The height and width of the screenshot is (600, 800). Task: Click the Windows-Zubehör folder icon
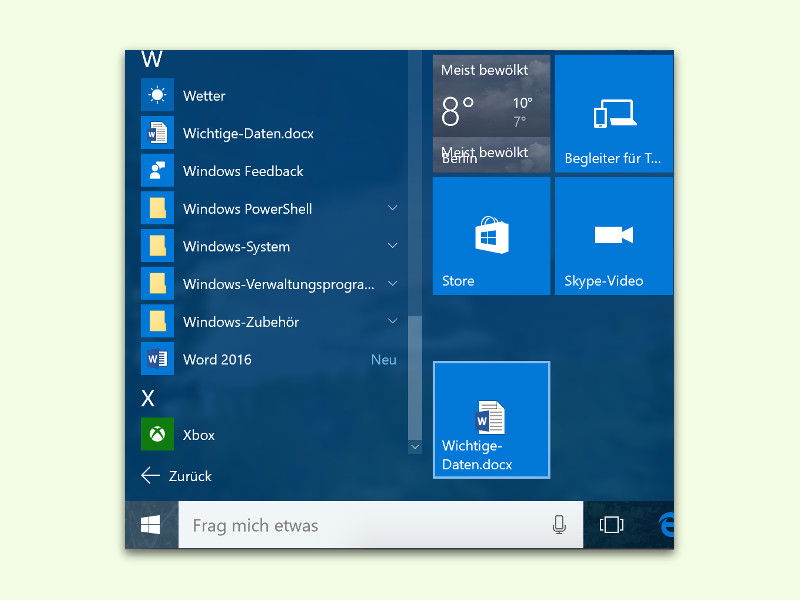157,321
